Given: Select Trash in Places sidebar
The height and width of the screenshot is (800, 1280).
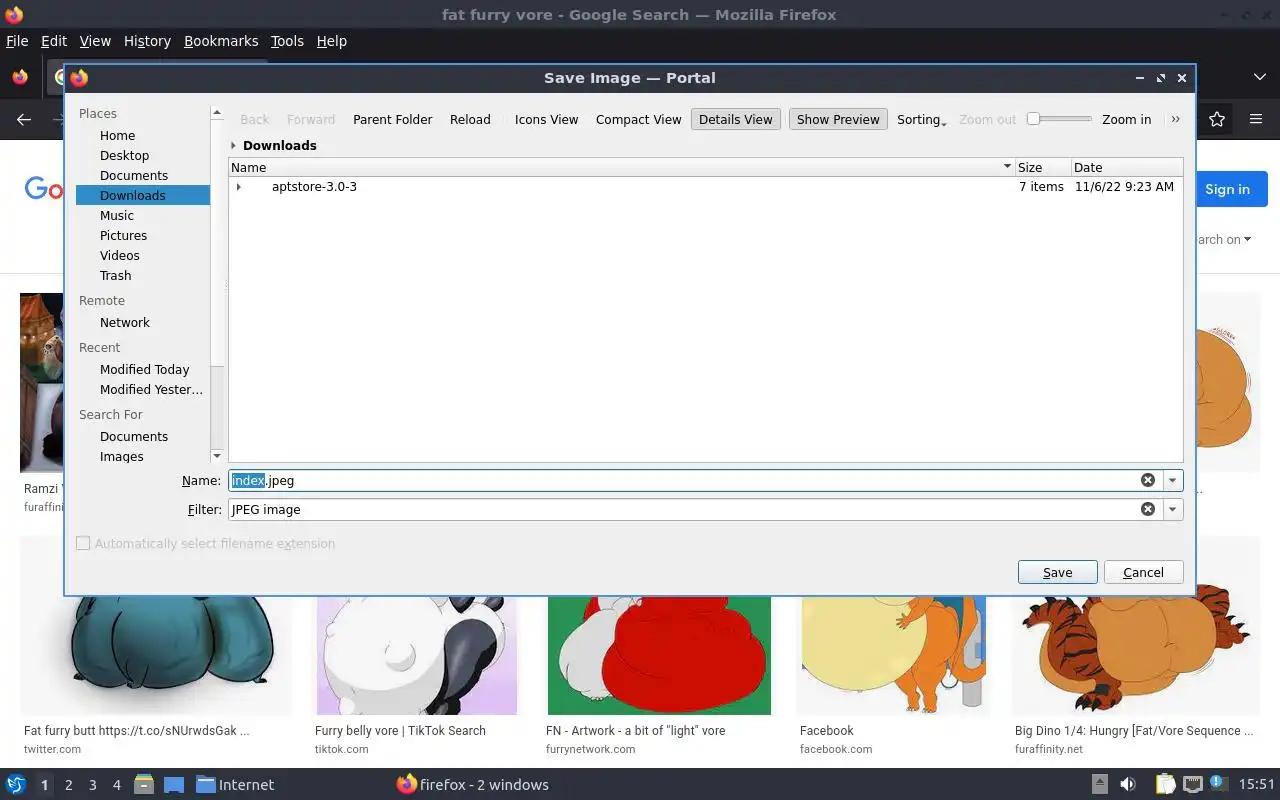Looking at the screenshot, I should [x=142, y=275].
